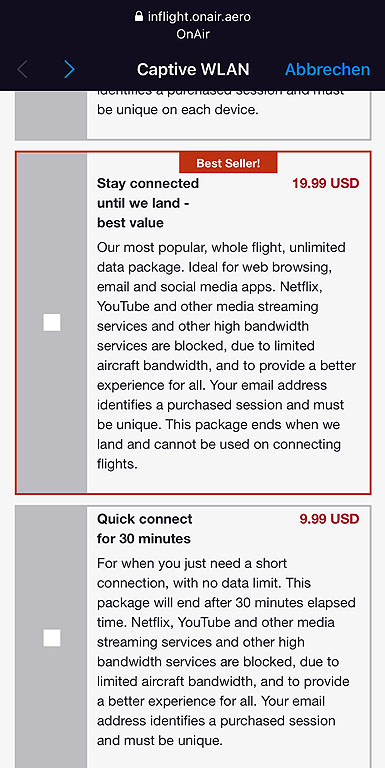Image resolution: width=385 pixels, height=768 pixels.
Task: Select the 19.99 USD price label
Action: 326,184
